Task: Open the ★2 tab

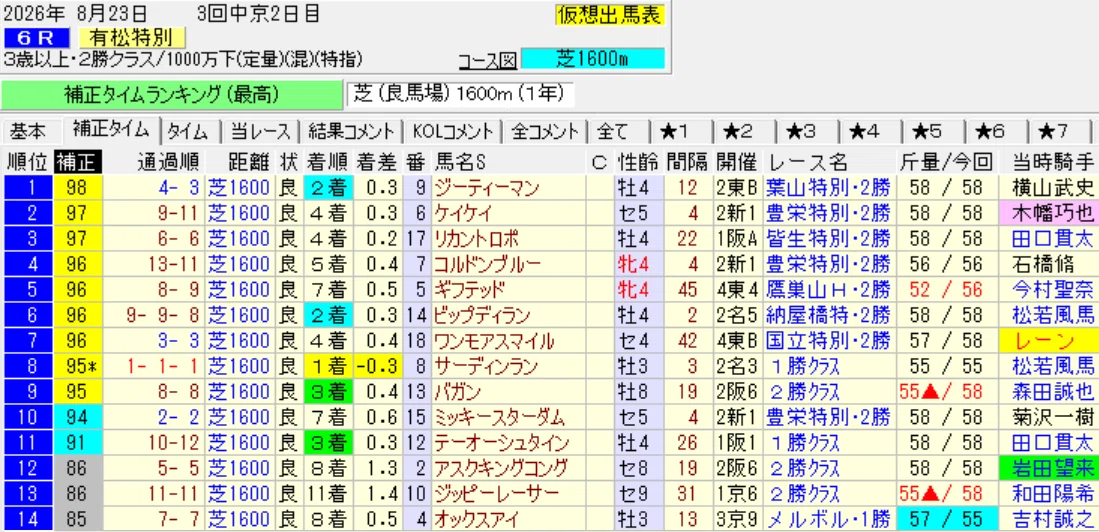Action: 738,131
